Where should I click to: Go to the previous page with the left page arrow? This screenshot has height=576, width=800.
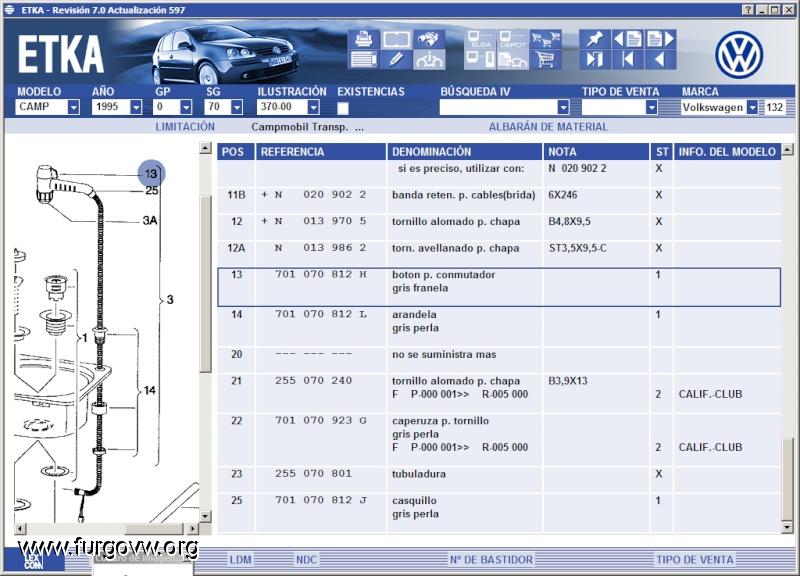tap(628, 39)
